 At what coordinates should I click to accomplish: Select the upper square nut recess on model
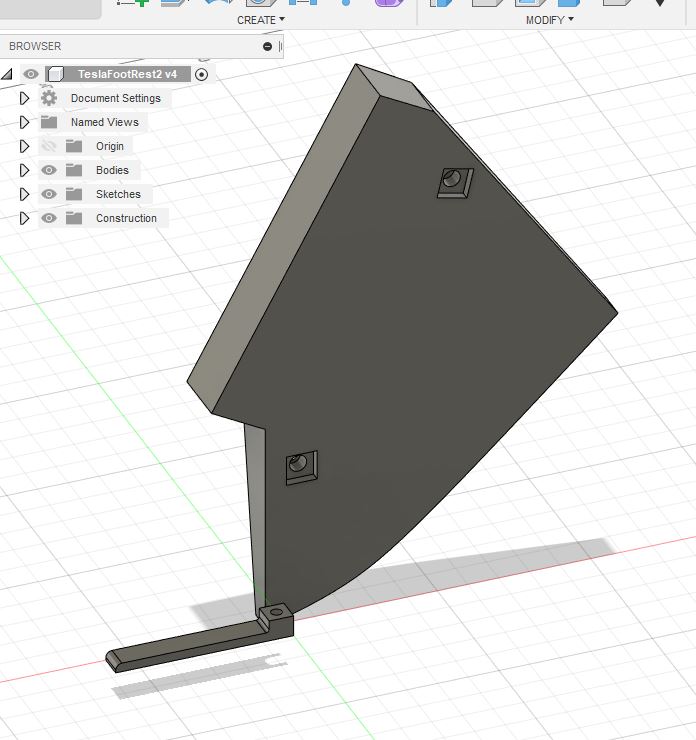455,183
